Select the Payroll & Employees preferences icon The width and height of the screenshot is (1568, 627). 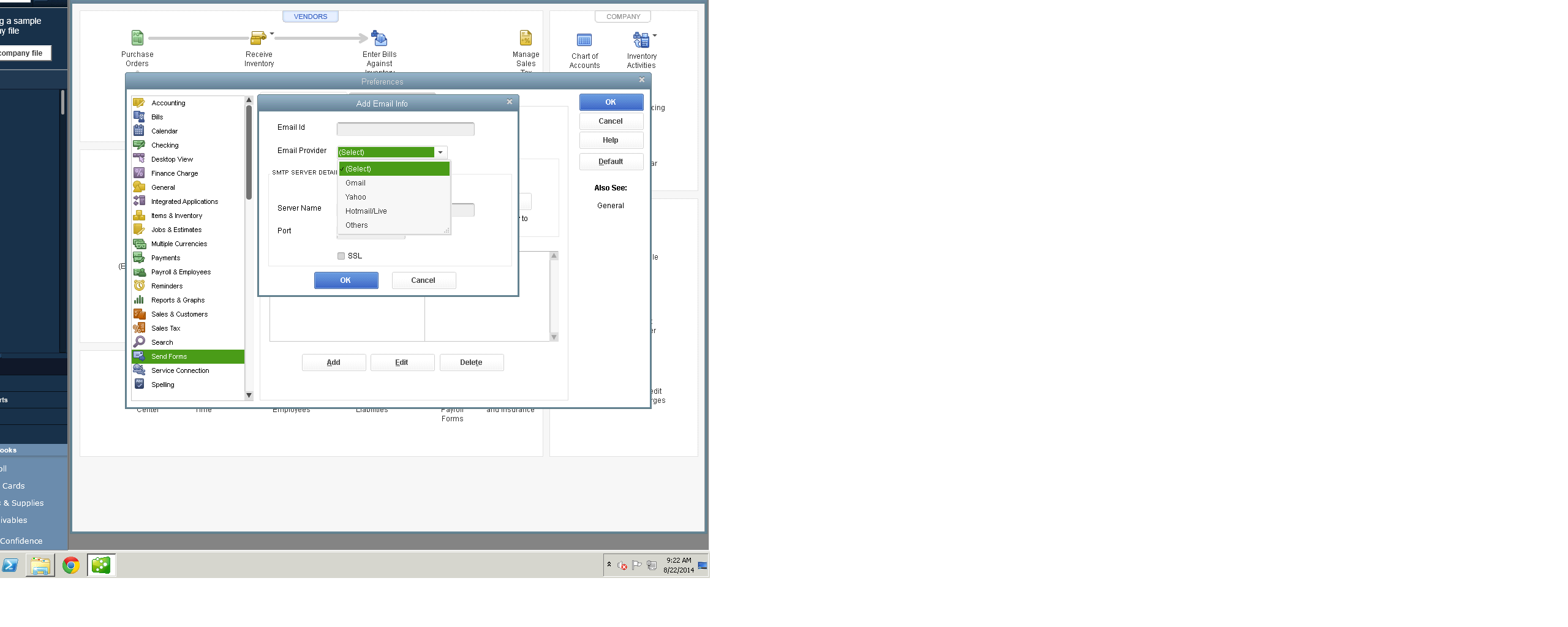pyautogui.click(x=140, y=272)
